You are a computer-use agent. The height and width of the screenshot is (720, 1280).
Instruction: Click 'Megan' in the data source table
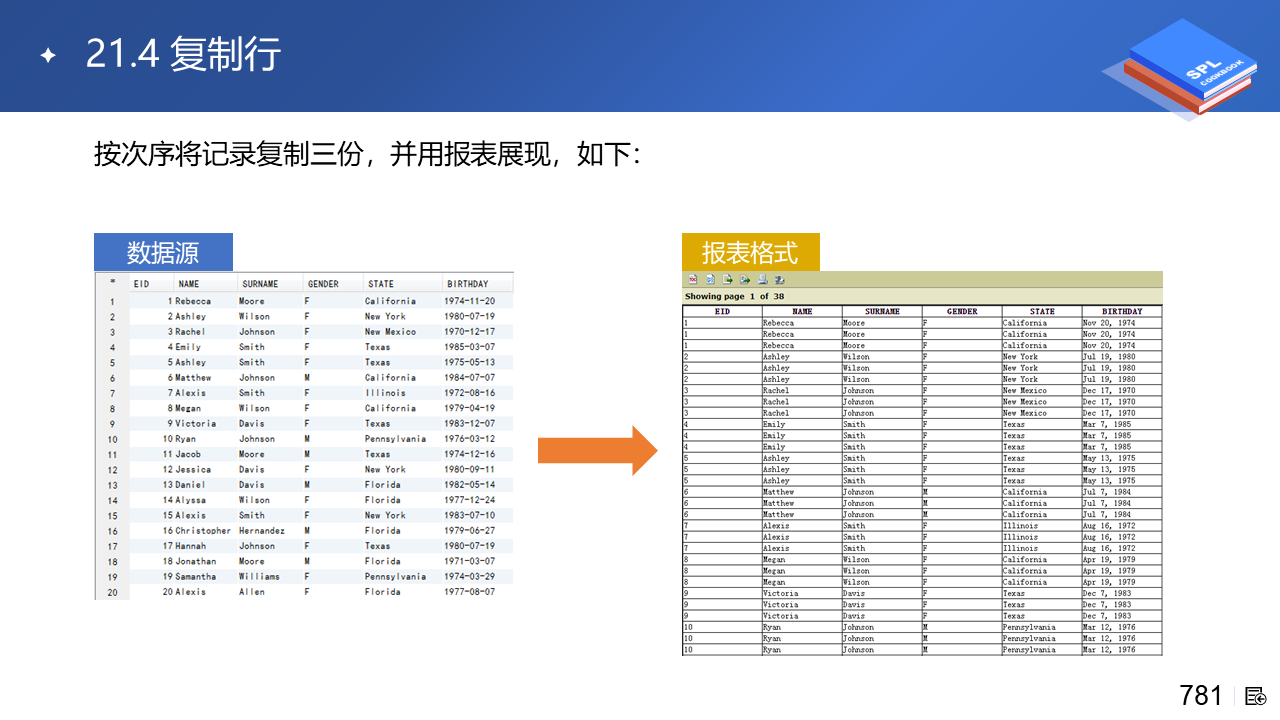[x=188, y=408]
